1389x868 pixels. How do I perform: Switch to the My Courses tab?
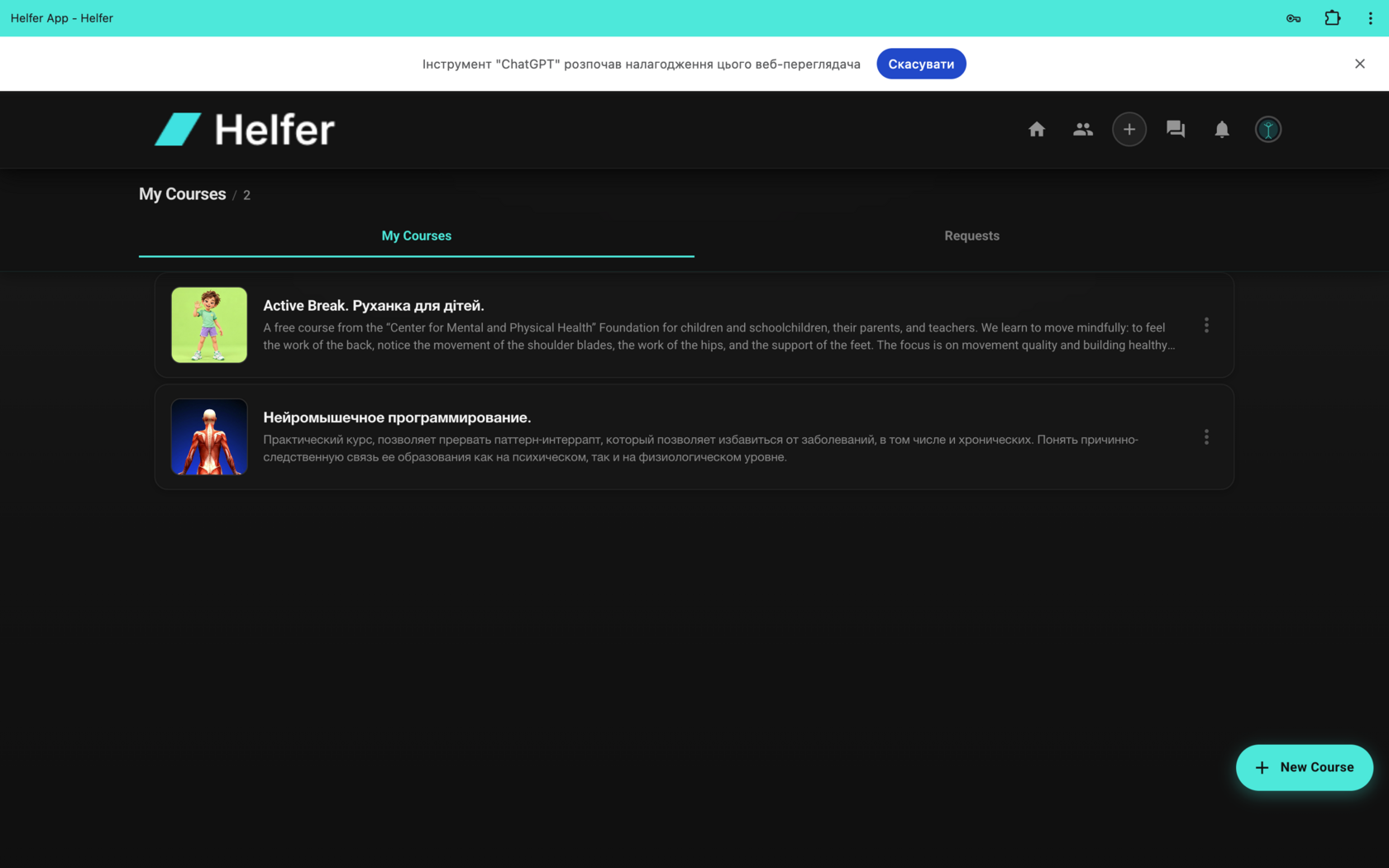pos(417,236)
